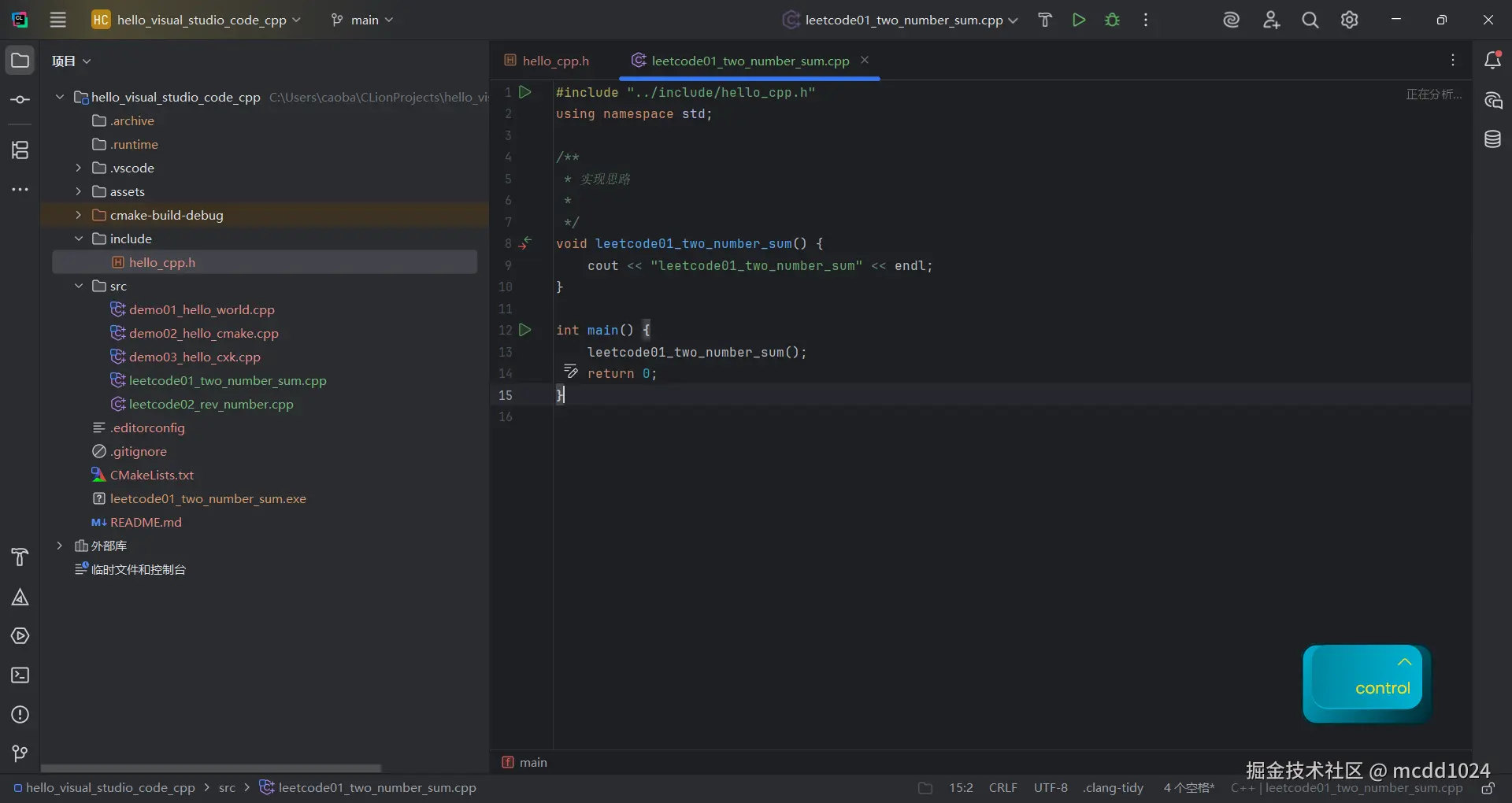Toggle the Project tool window folder icon
1512x803 pixels.
coord(20,61)
